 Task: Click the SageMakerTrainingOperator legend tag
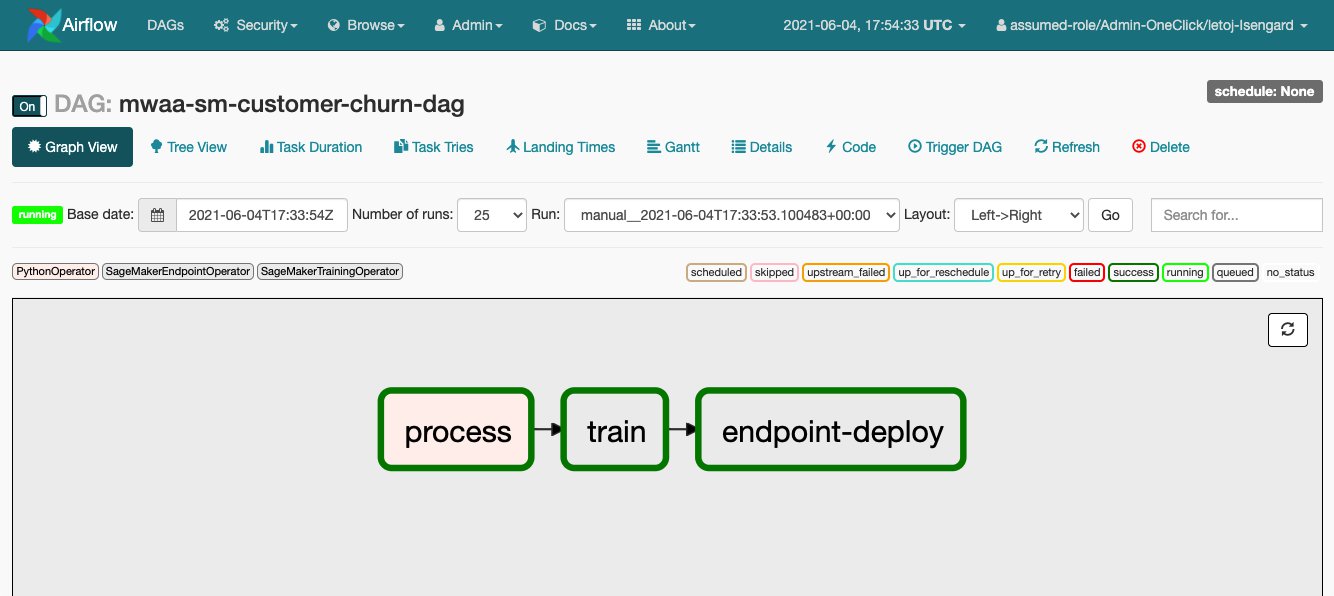pyautogui.click(x=330, y=271)
